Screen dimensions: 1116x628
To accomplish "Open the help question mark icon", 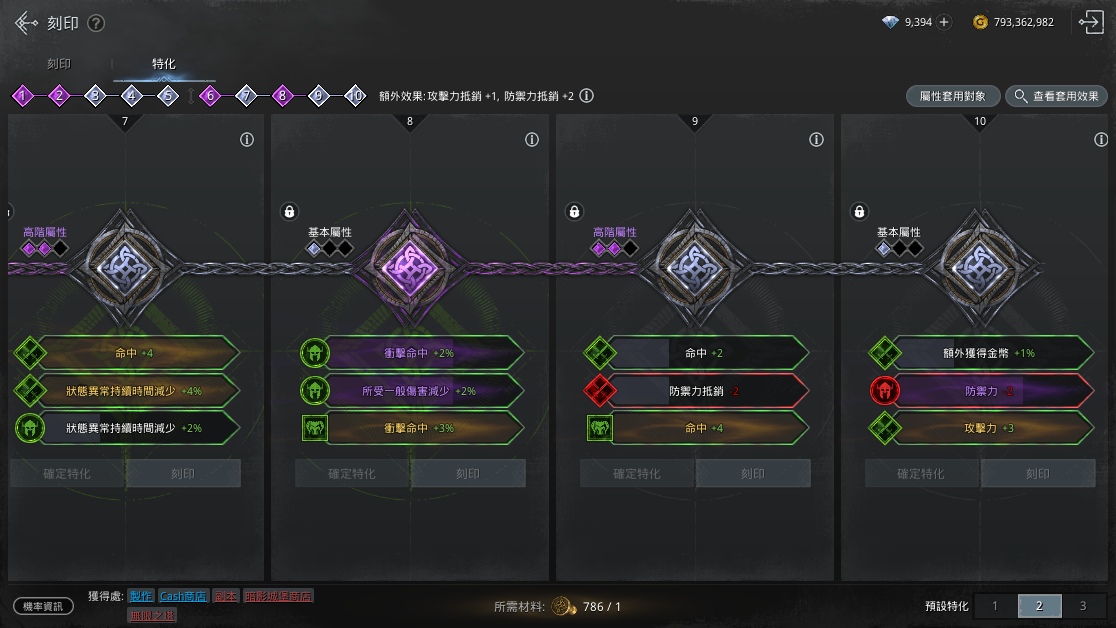I will [96, 23].
